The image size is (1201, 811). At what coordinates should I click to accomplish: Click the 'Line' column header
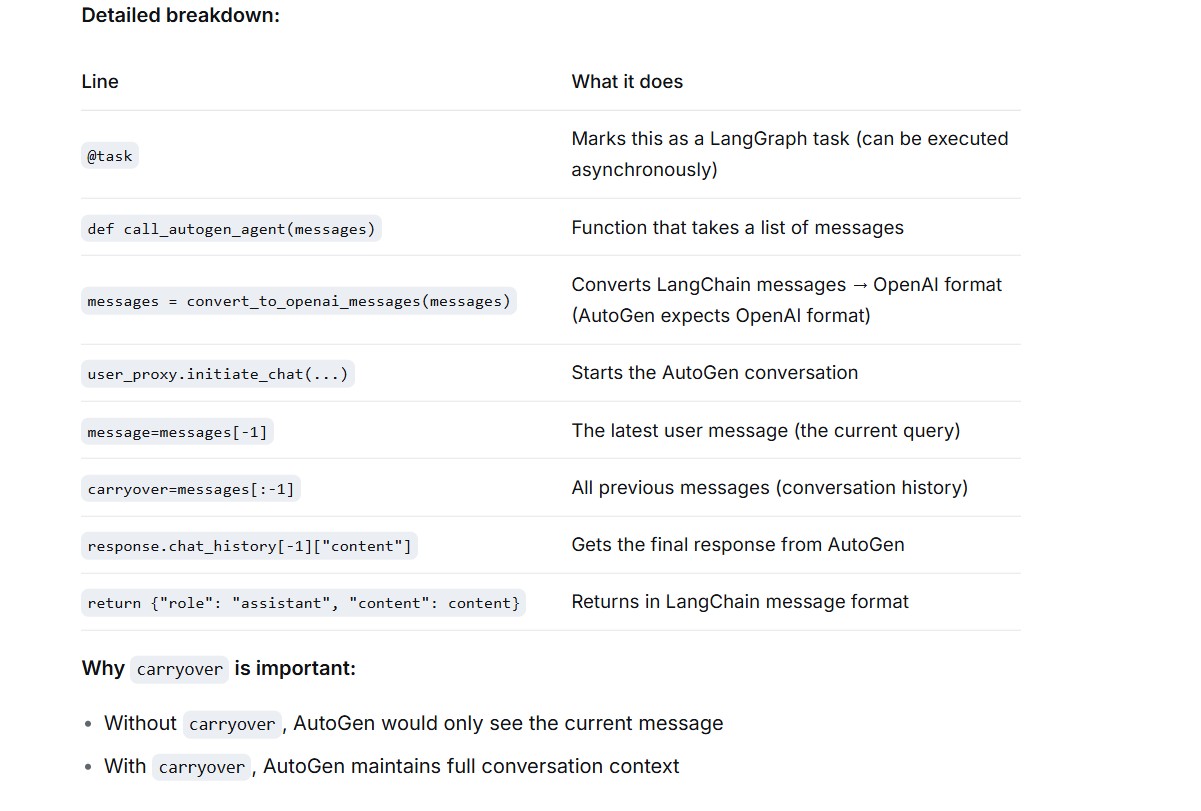(x=100, y=82)
